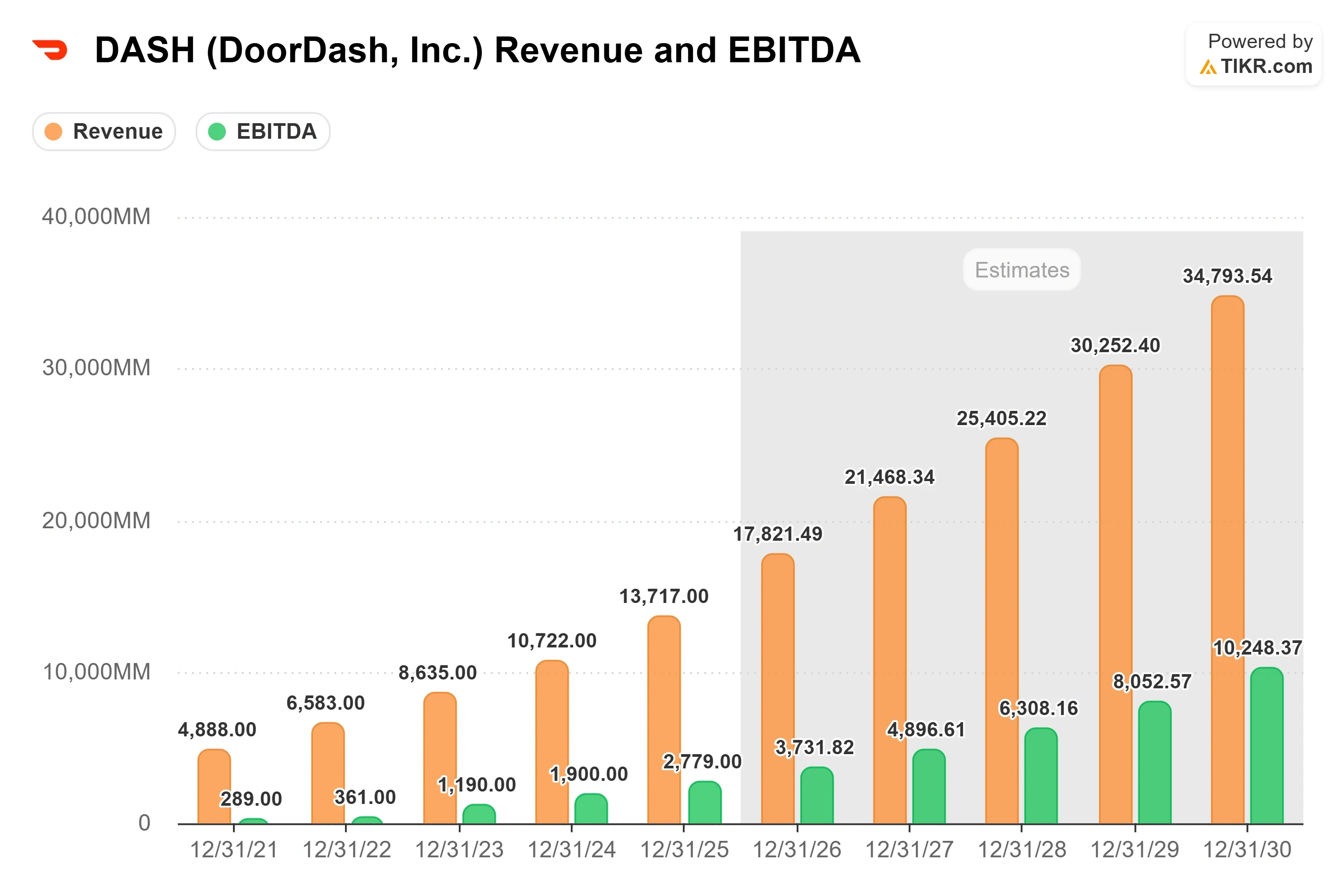Click the 21,468.34 revenue value label
Viewport: 1344px width, 896px height.
889,477
